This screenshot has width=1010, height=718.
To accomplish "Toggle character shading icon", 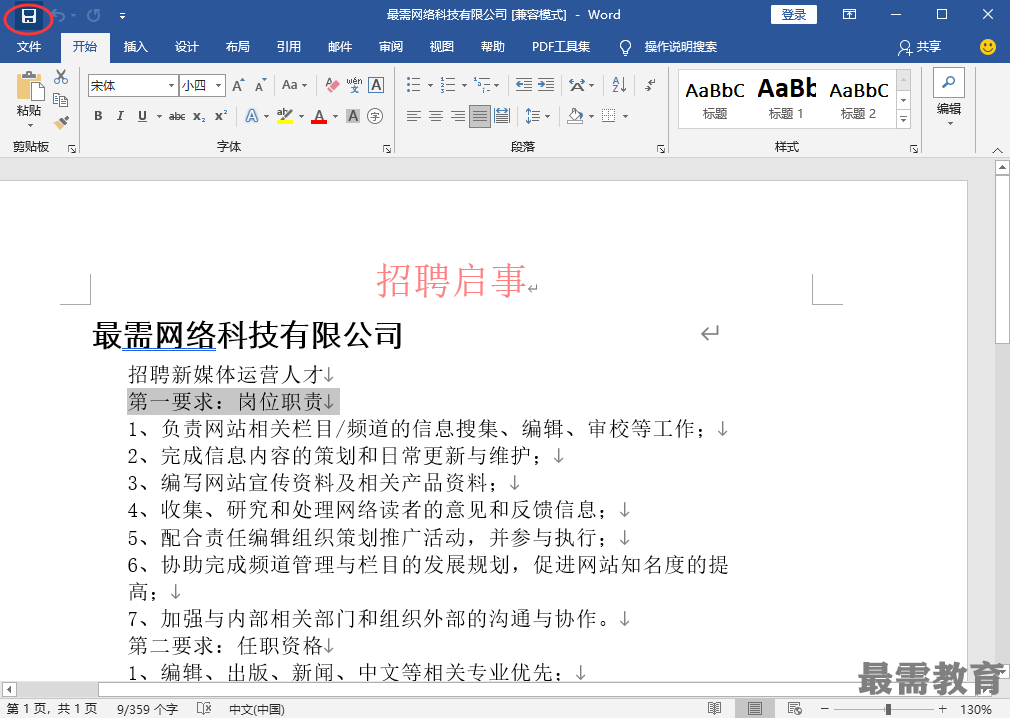I will coord(353,116).
